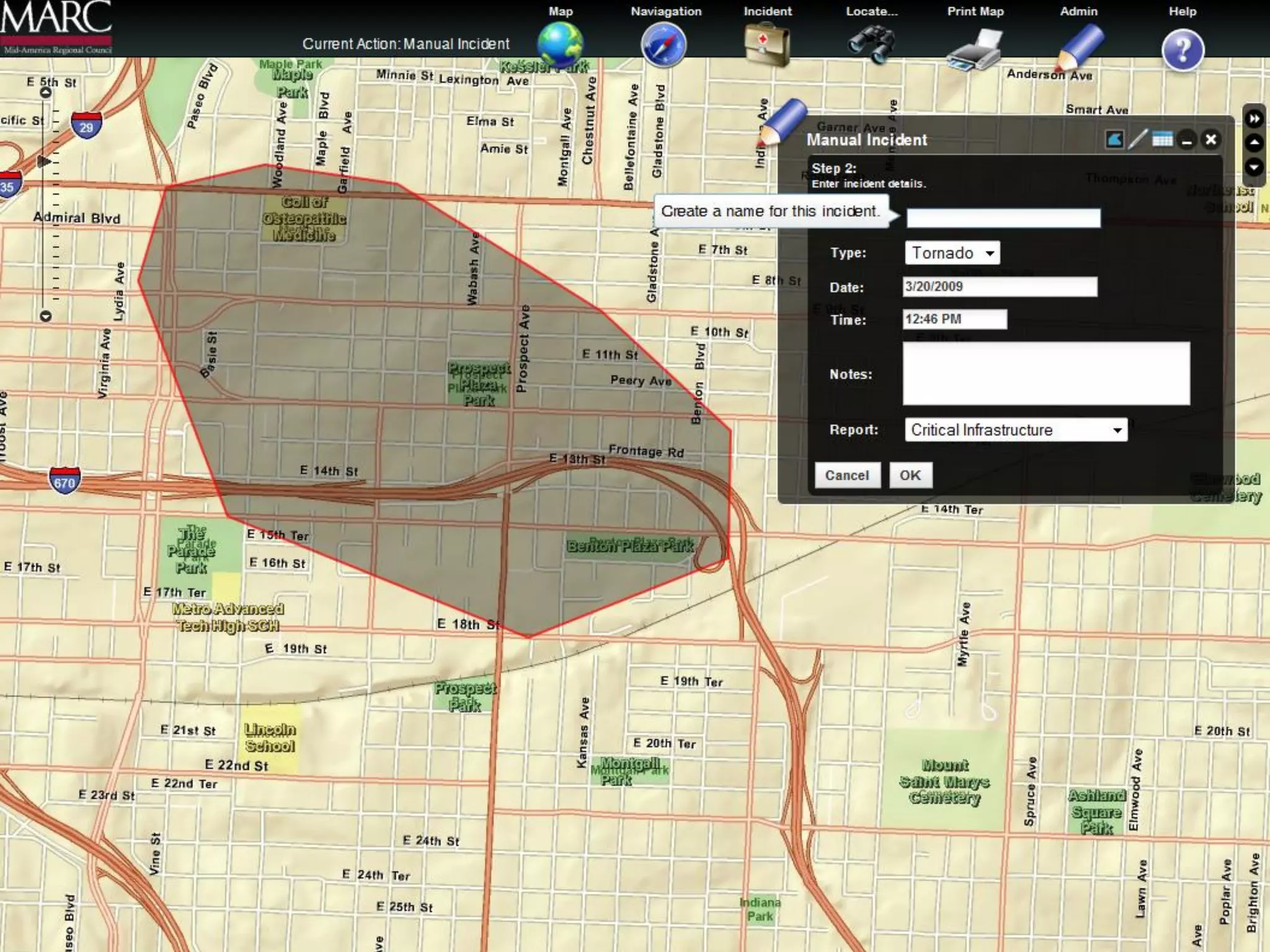This screenshot has width=1270, height=952.
Task: Open the Naviagation compass tool
Action: (664, 45)
